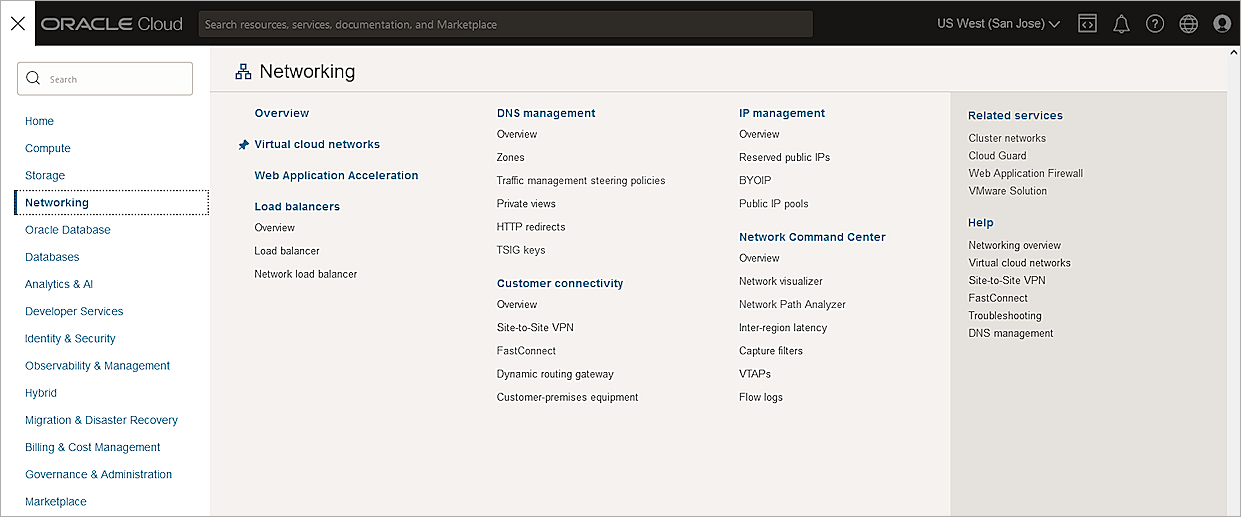Open Flow logs link
Image resolution: width=1241 pixels, height=517 pixels.
pyautogui.click(x=761, y=397)
